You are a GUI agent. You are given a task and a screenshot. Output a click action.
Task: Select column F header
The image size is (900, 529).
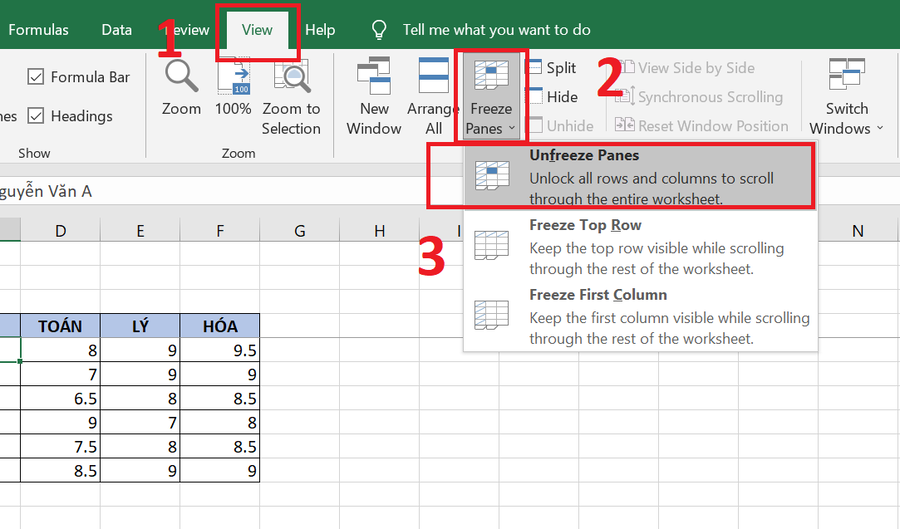(x=220, y=231)
